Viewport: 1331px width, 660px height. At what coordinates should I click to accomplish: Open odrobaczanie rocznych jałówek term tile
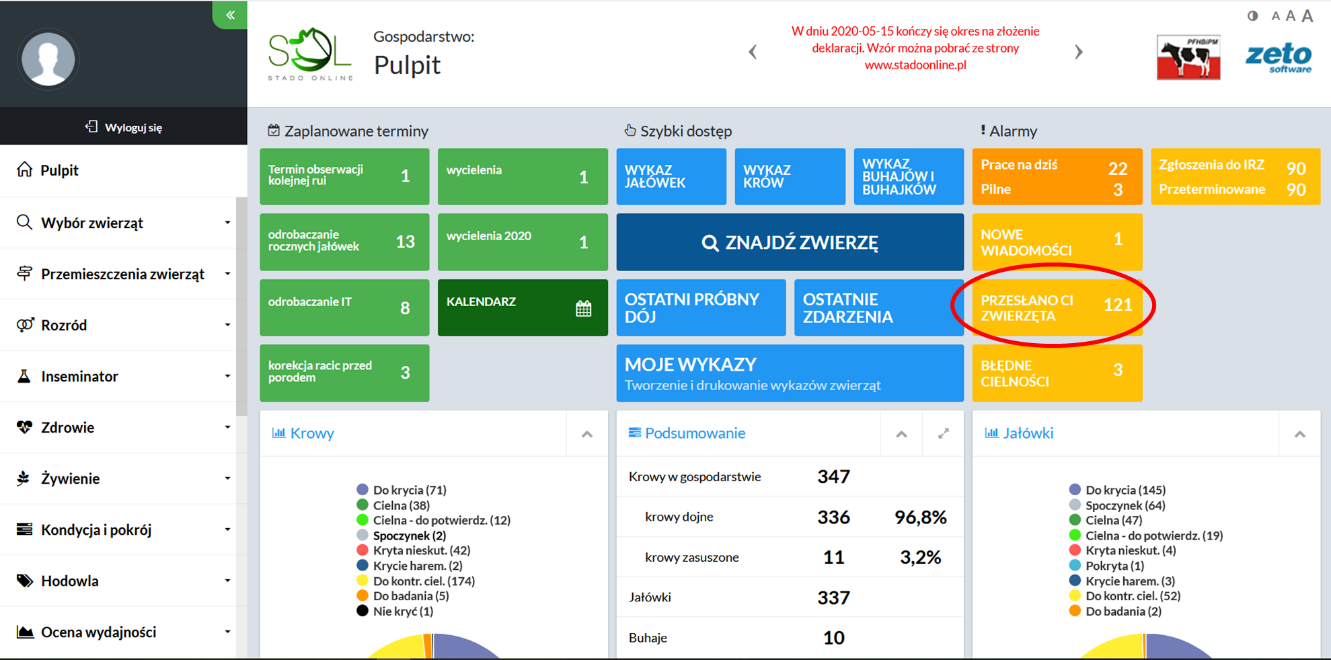[x=345, y=242]
